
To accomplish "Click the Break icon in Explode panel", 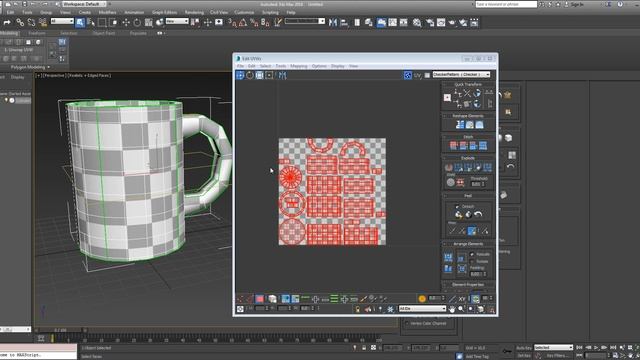I will coord(449,167).
